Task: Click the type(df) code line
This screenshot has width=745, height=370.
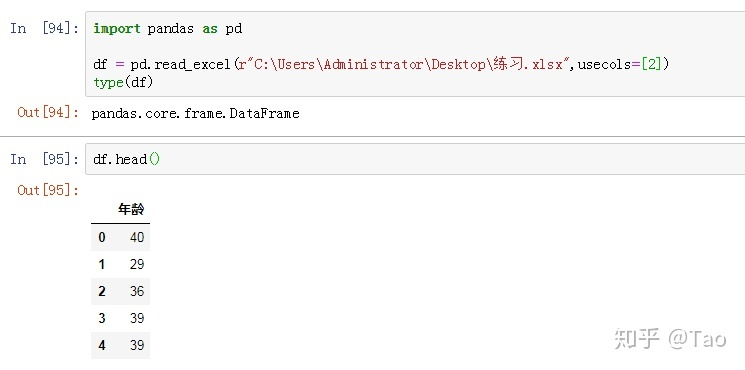Action: [x=123, y=82]
